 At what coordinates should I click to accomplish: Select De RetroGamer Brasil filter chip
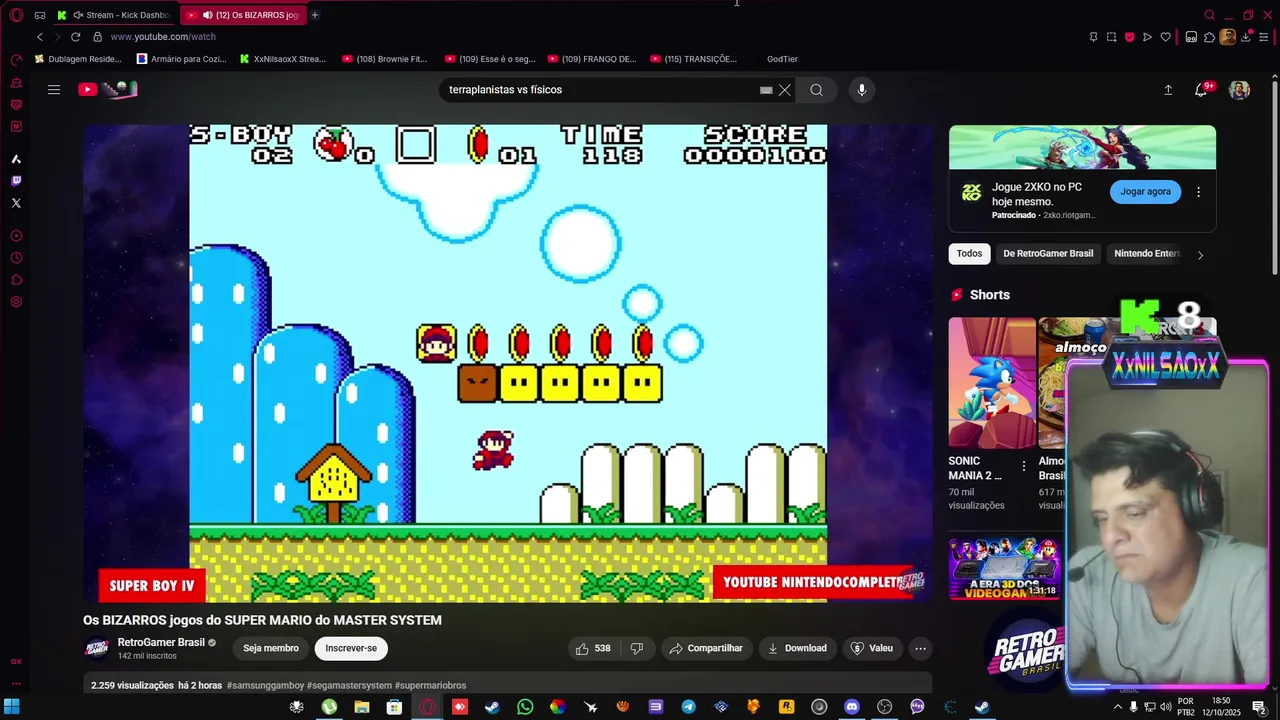tap(1048, 253)
